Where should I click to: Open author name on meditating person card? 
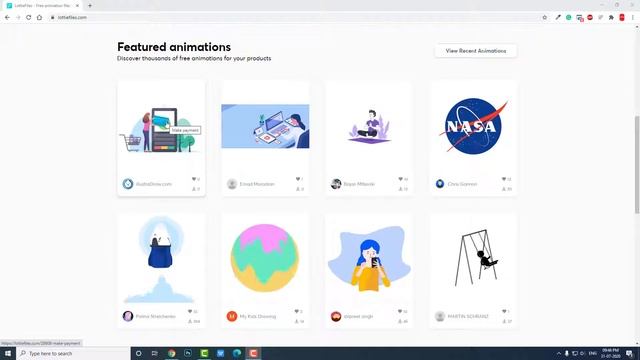[x=359, y=184]
